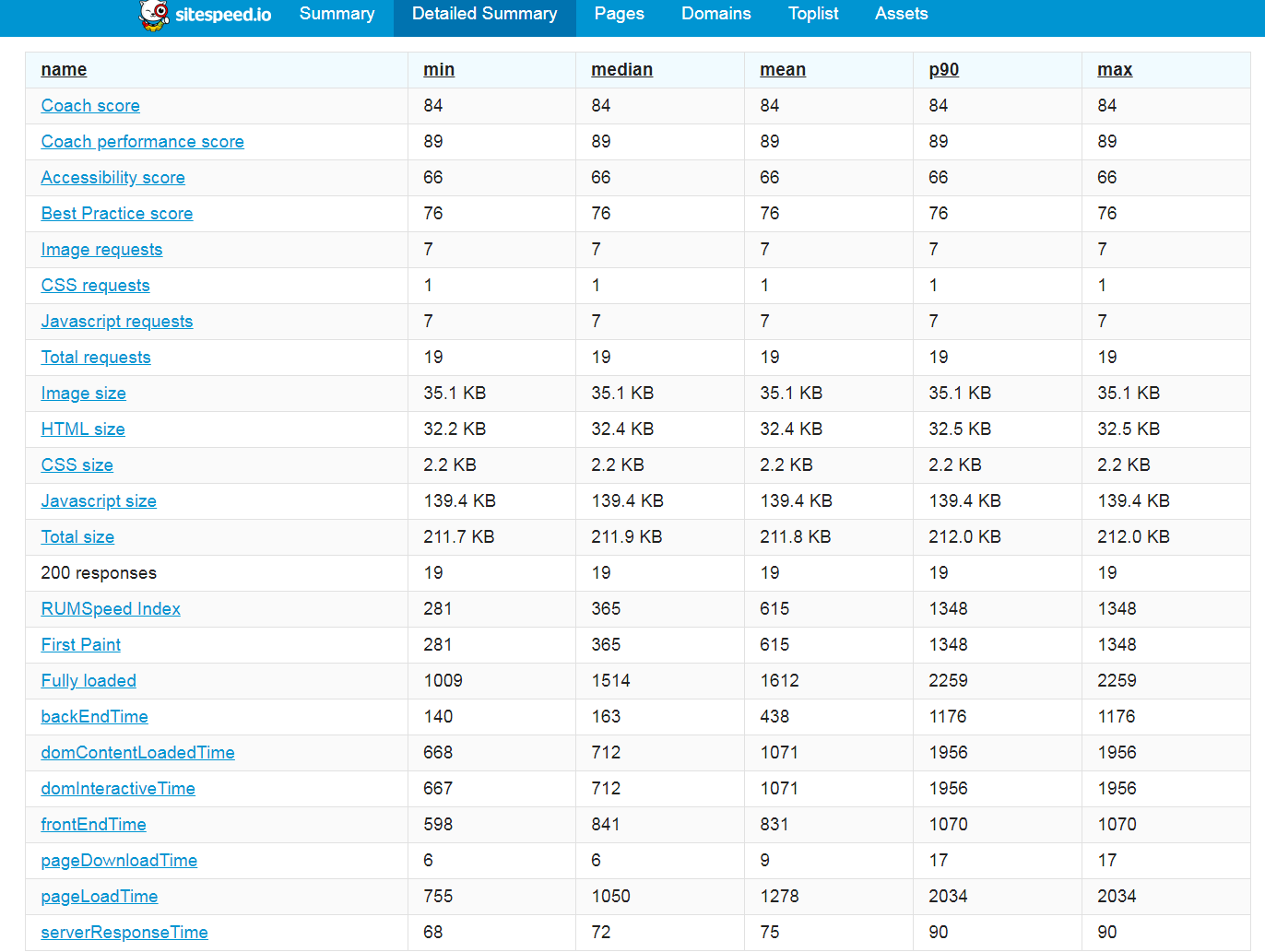Open the Domains tab

pyautogui.click(x=716, y=14)
